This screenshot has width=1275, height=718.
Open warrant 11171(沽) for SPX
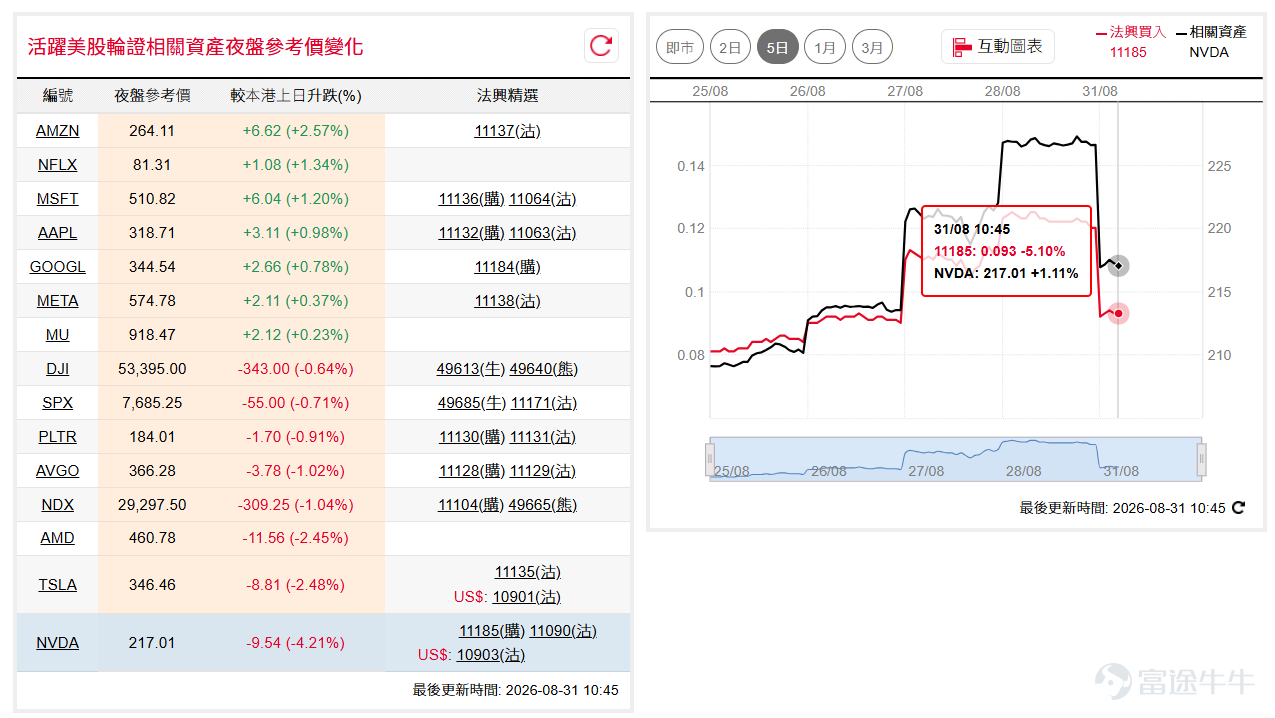544,403
